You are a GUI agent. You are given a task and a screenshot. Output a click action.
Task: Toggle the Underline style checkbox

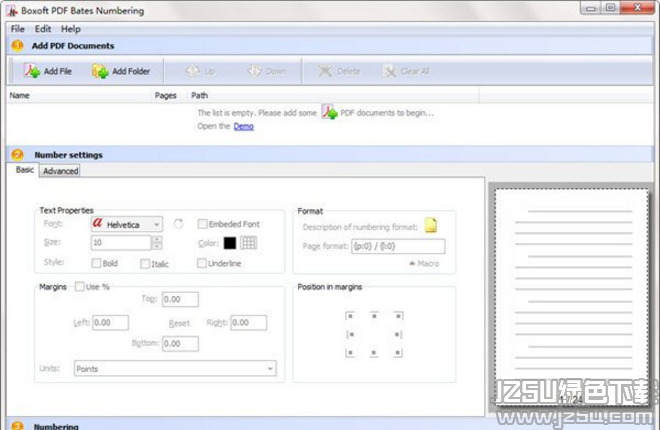[x=202, y=263]
